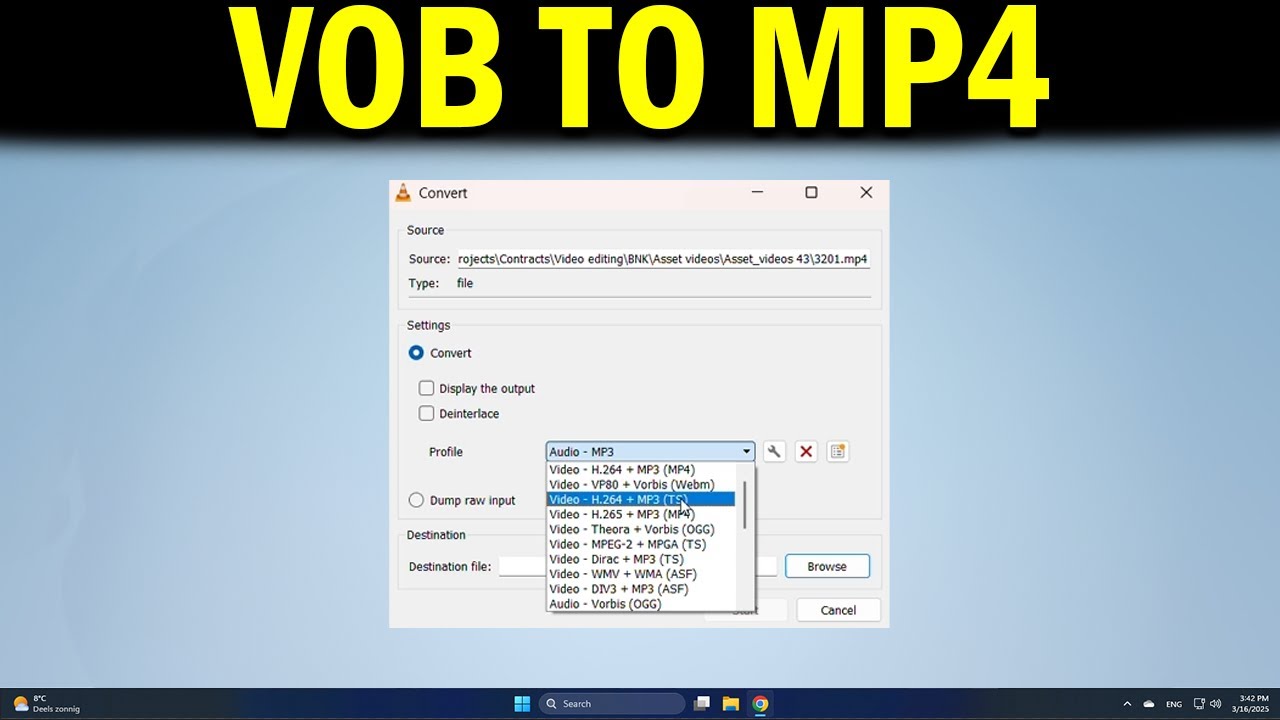Image resolution: width=1280 pixels, height=720 pixels.
Task: Click the Source file path field
Action: [663, 259]
